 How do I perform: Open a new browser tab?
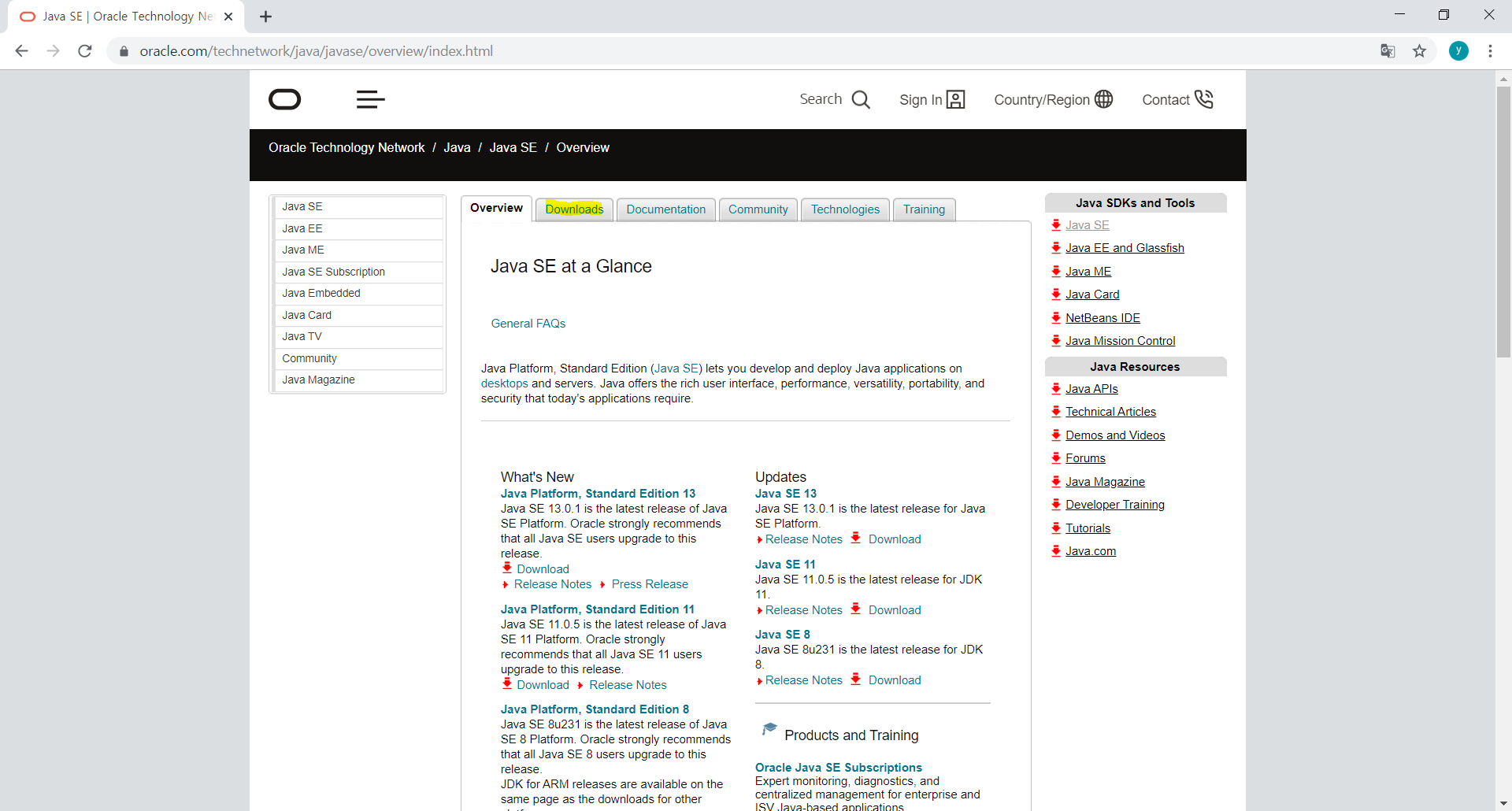[x=265, y=17]
